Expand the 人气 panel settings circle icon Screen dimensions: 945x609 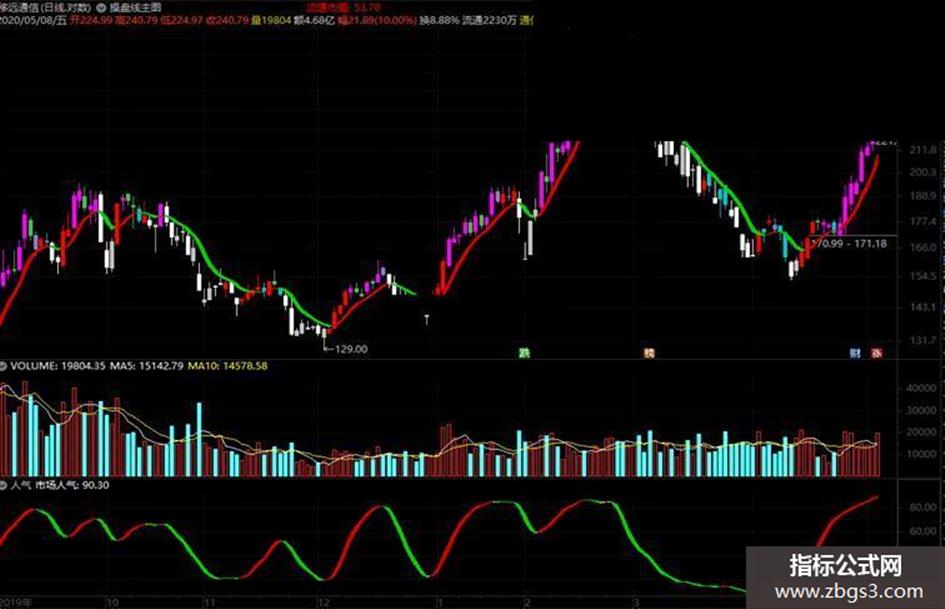tap(3, 485)
